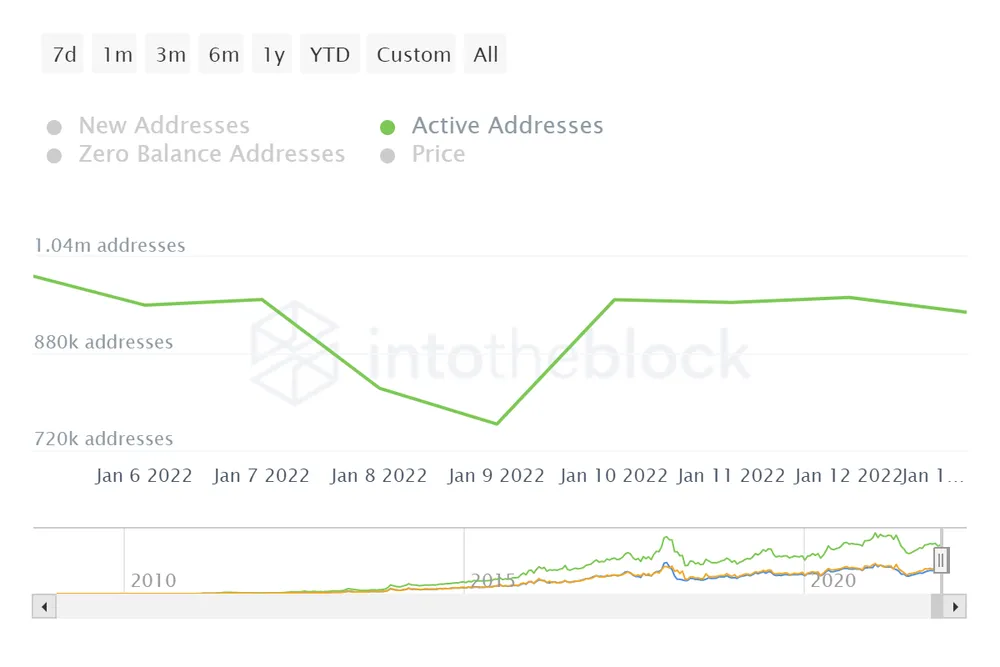Set the range to 6m

point(223,54)
